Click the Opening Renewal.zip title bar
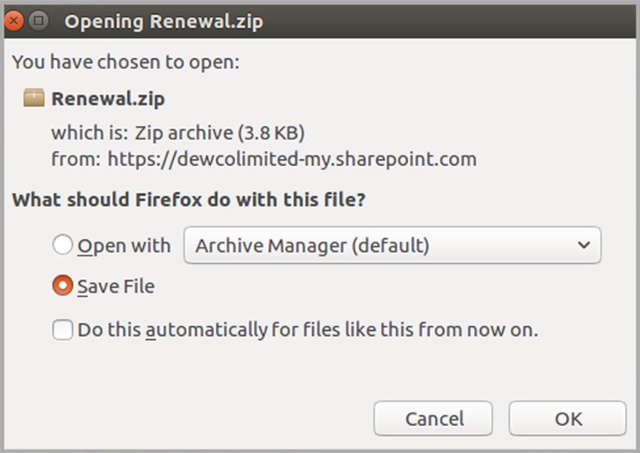The image size is (640, 453). point(320,21)
